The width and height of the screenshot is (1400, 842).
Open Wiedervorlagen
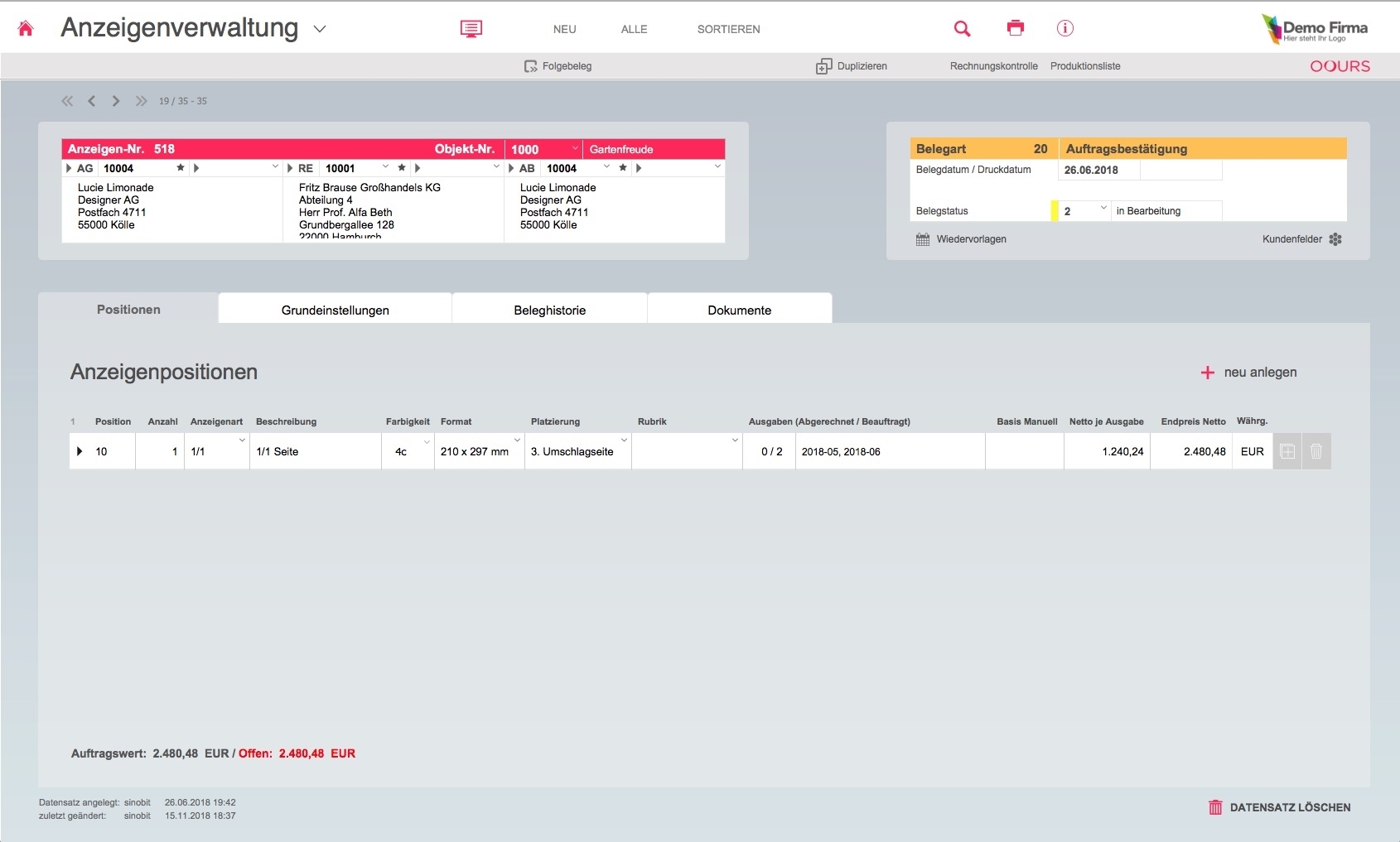[x=962, y=239]
